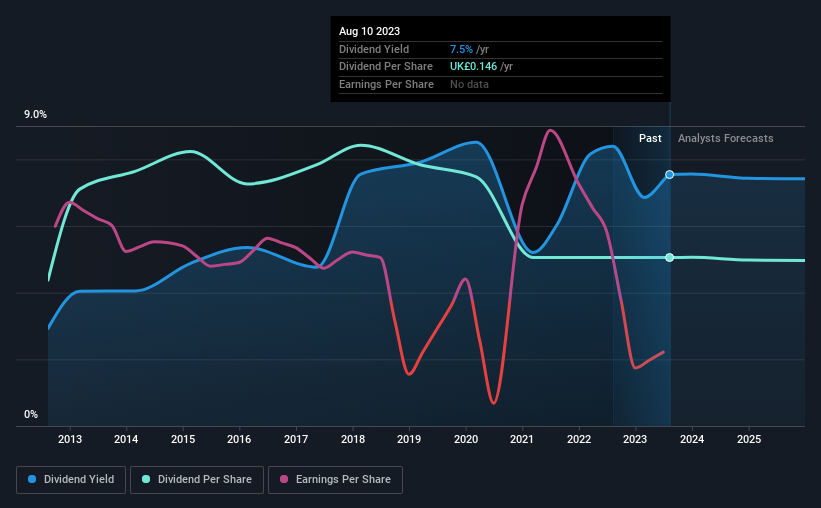Select the teal Dividend Per Share data point marker

click(x=670, y=257)
